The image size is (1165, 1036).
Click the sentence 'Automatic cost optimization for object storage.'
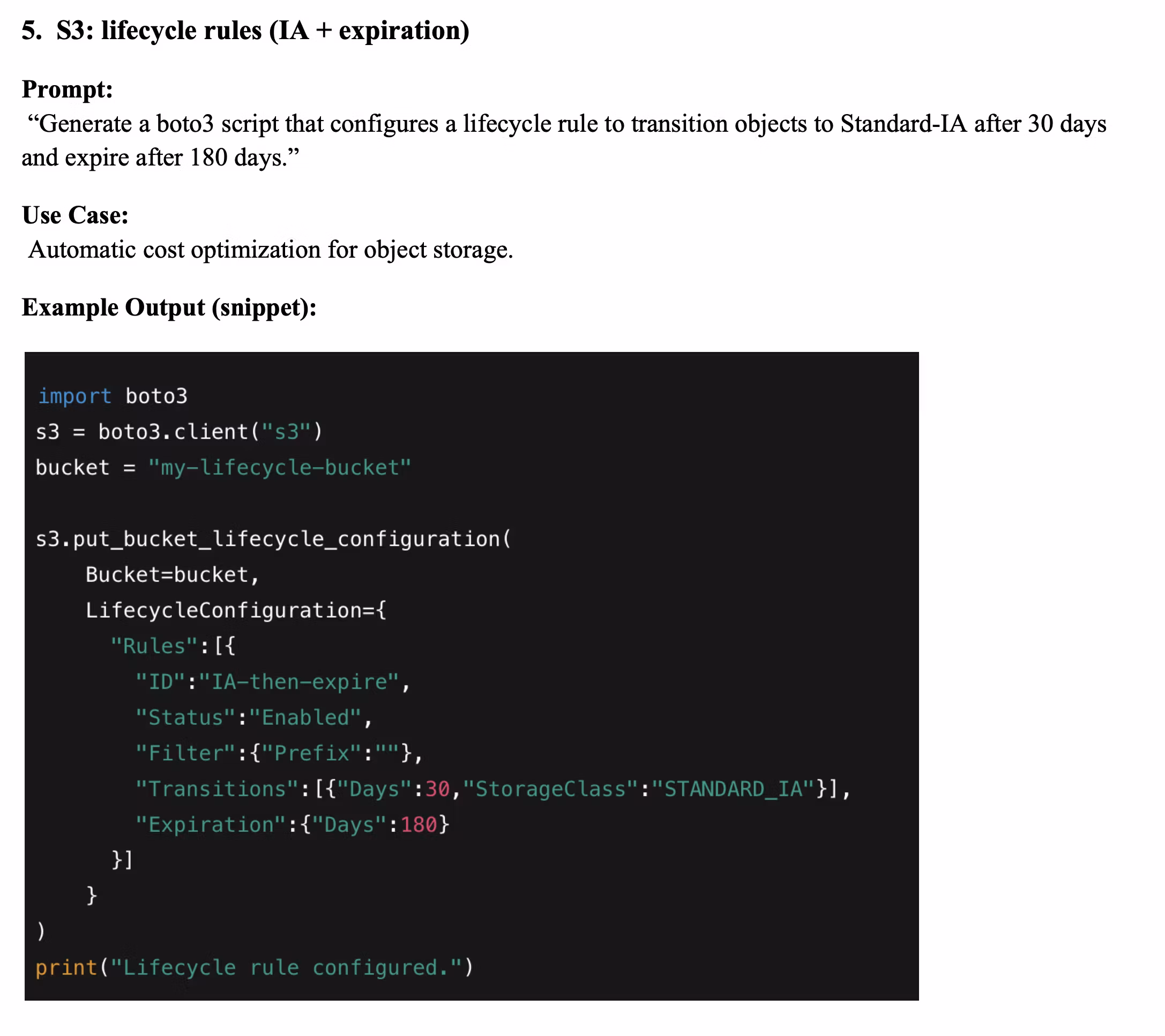click(x=271, y=250)
